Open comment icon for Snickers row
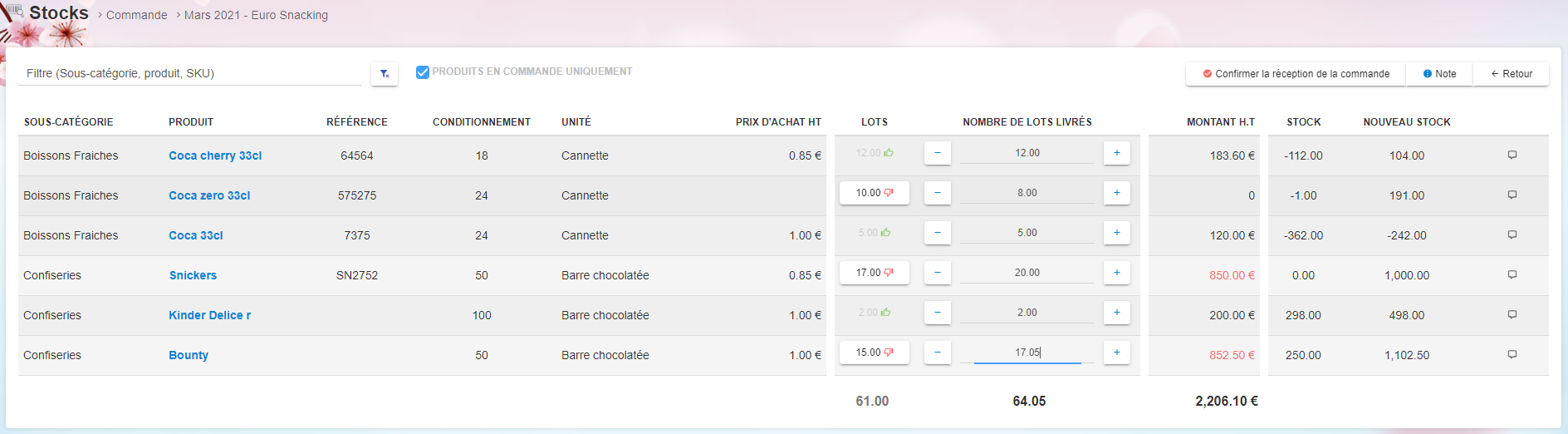Image resolution: width=1568 pixels, height=434 pixels. click(1512, 275)
